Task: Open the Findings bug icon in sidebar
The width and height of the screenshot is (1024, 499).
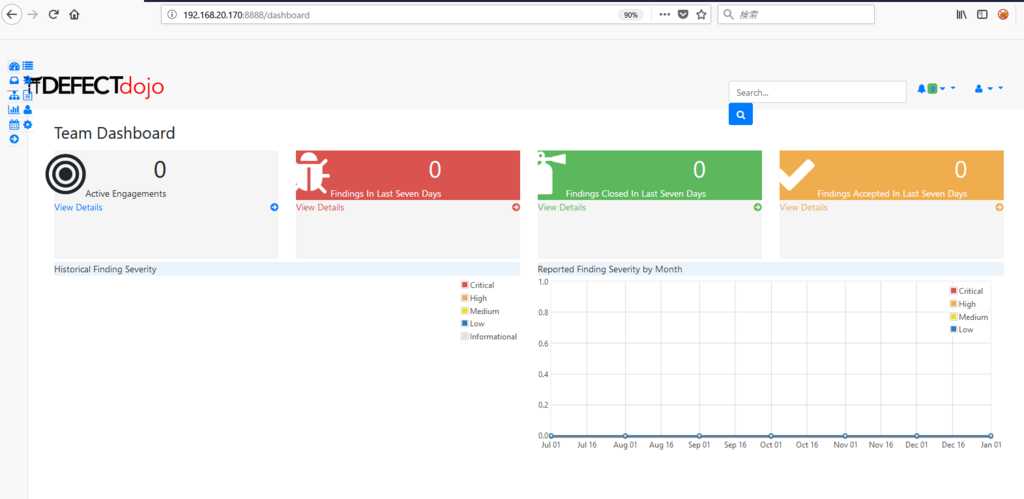Action: click(27, 80)
